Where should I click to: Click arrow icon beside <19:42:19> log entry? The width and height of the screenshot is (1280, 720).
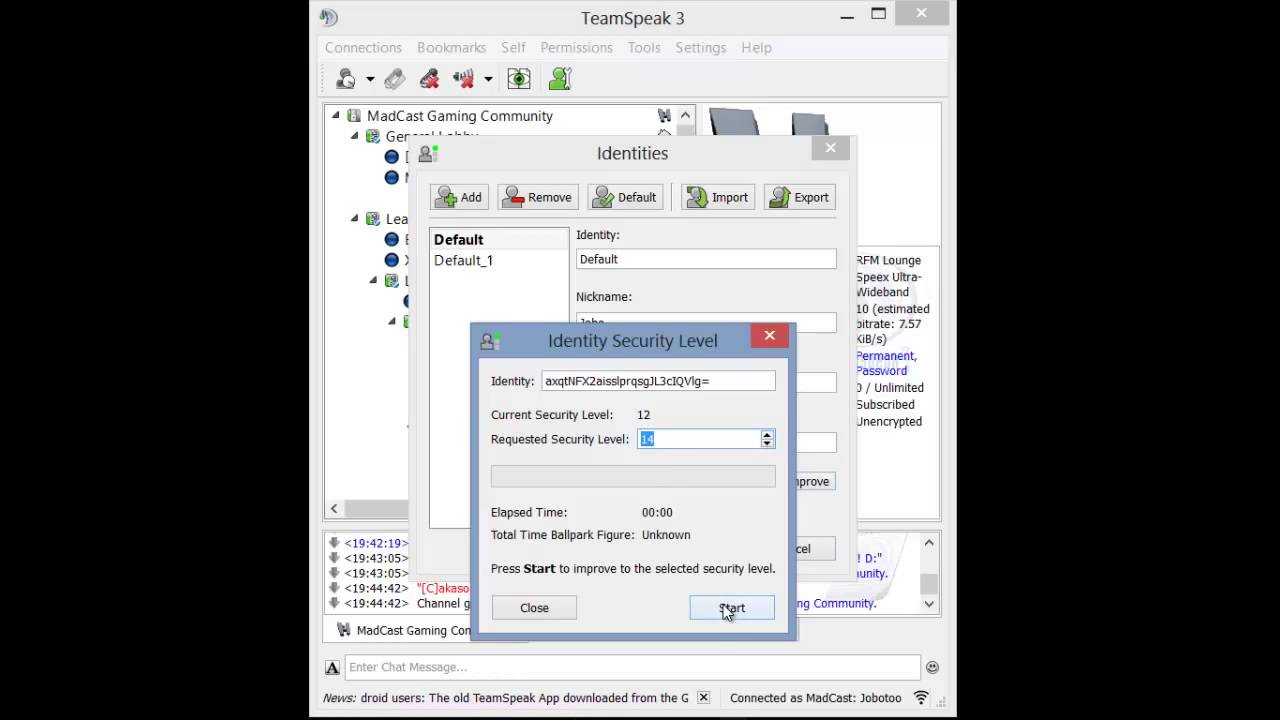point(334,543)
